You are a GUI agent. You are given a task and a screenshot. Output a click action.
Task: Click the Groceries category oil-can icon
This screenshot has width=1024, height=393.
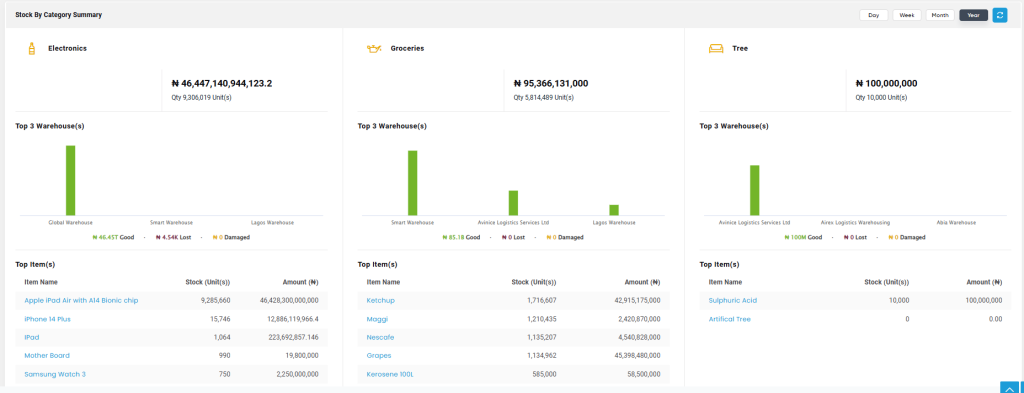(x=374, y=48)
